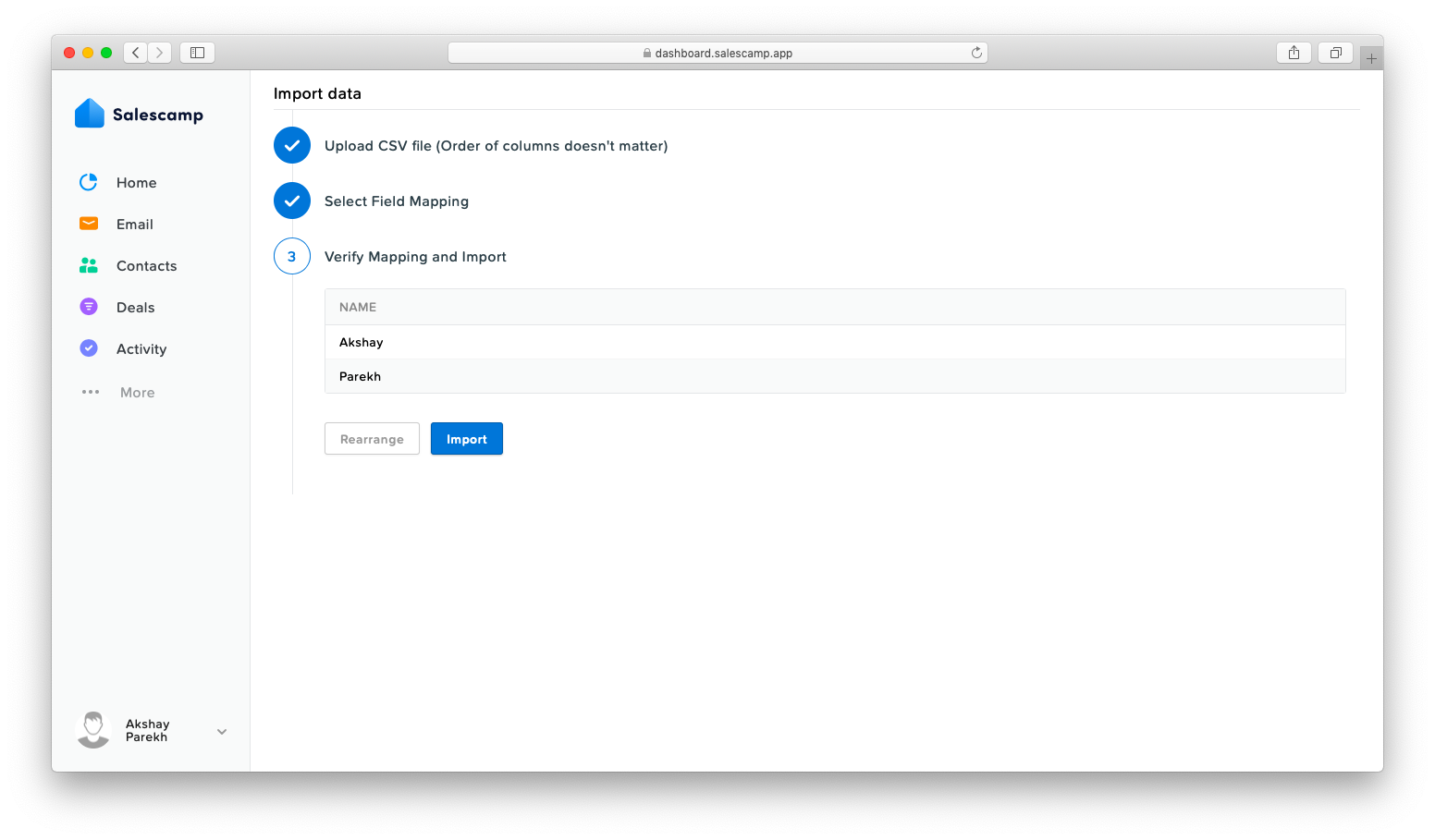
Task: Click the Akshay Parekh user name
Action: tap(148, 730)
